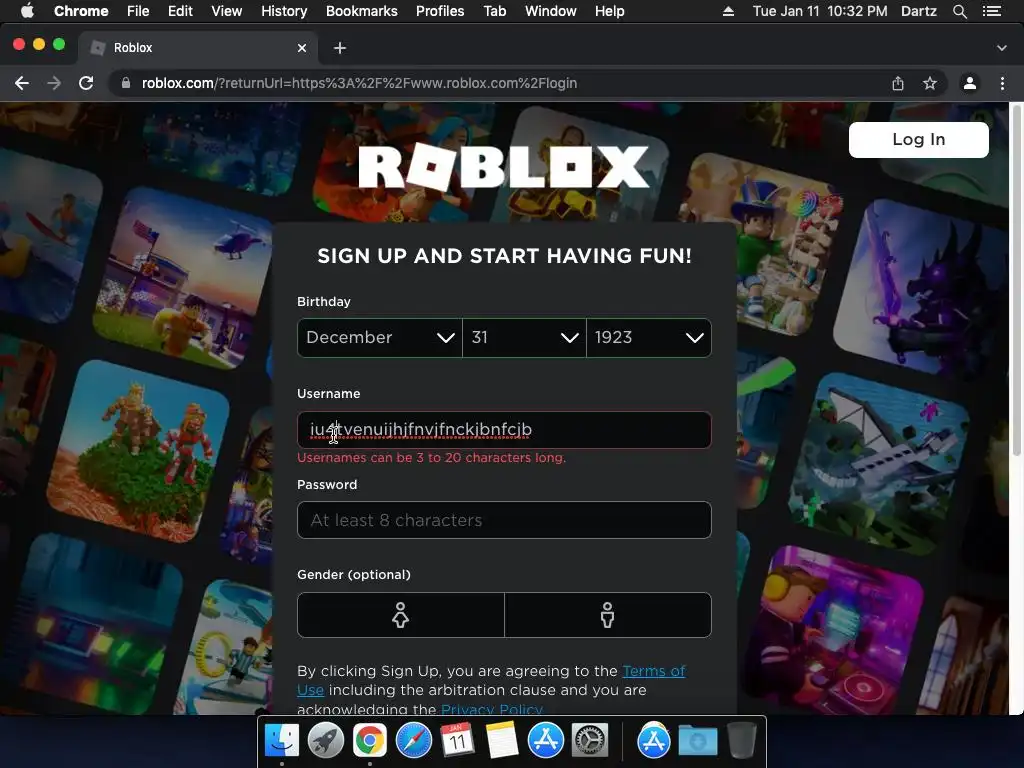Screen dimensions: 1024x768
Task: Open the birthday month dropdown showing December
Action: tap(379, 338)
